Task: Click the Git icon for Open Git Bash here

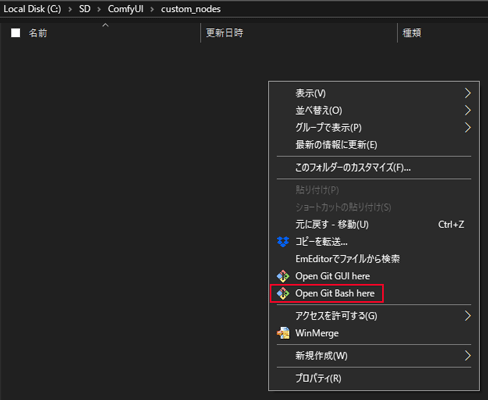Action: point(283,293)
